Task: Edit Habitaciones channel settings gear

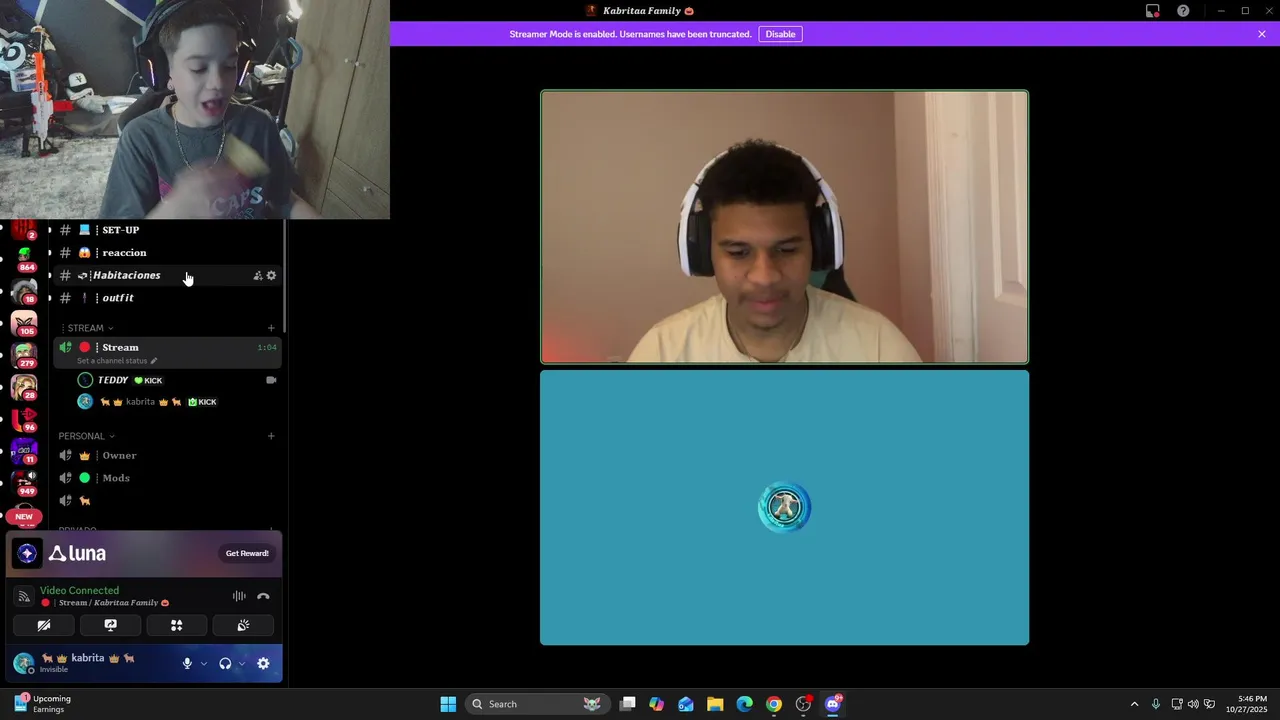Action: point(271,275)
